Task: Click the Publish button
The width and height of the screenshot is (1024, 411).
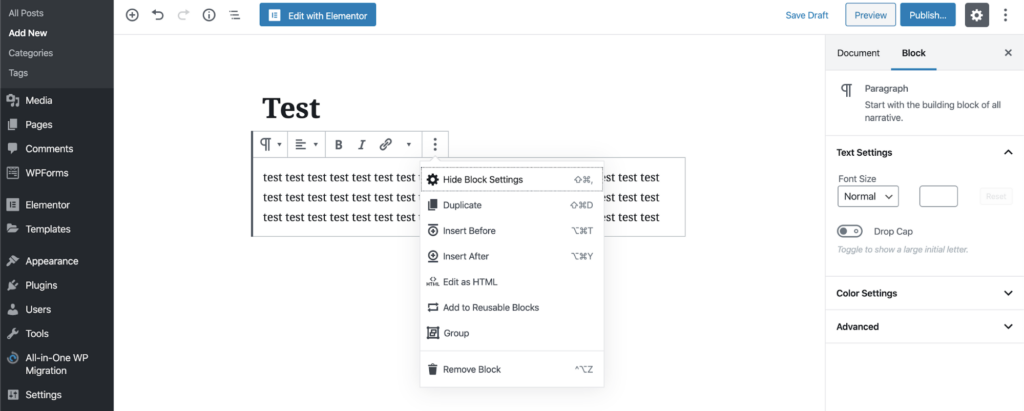Action: 927,15
